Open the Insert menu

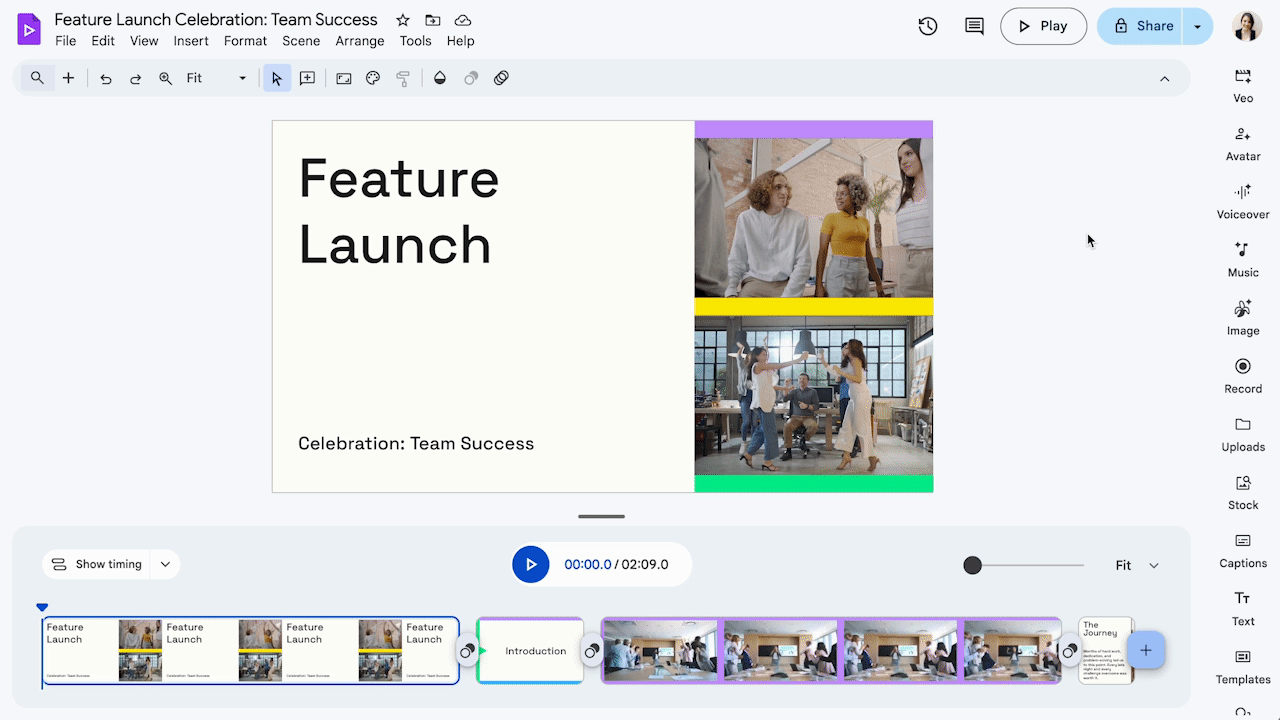(x=191, y=41)
